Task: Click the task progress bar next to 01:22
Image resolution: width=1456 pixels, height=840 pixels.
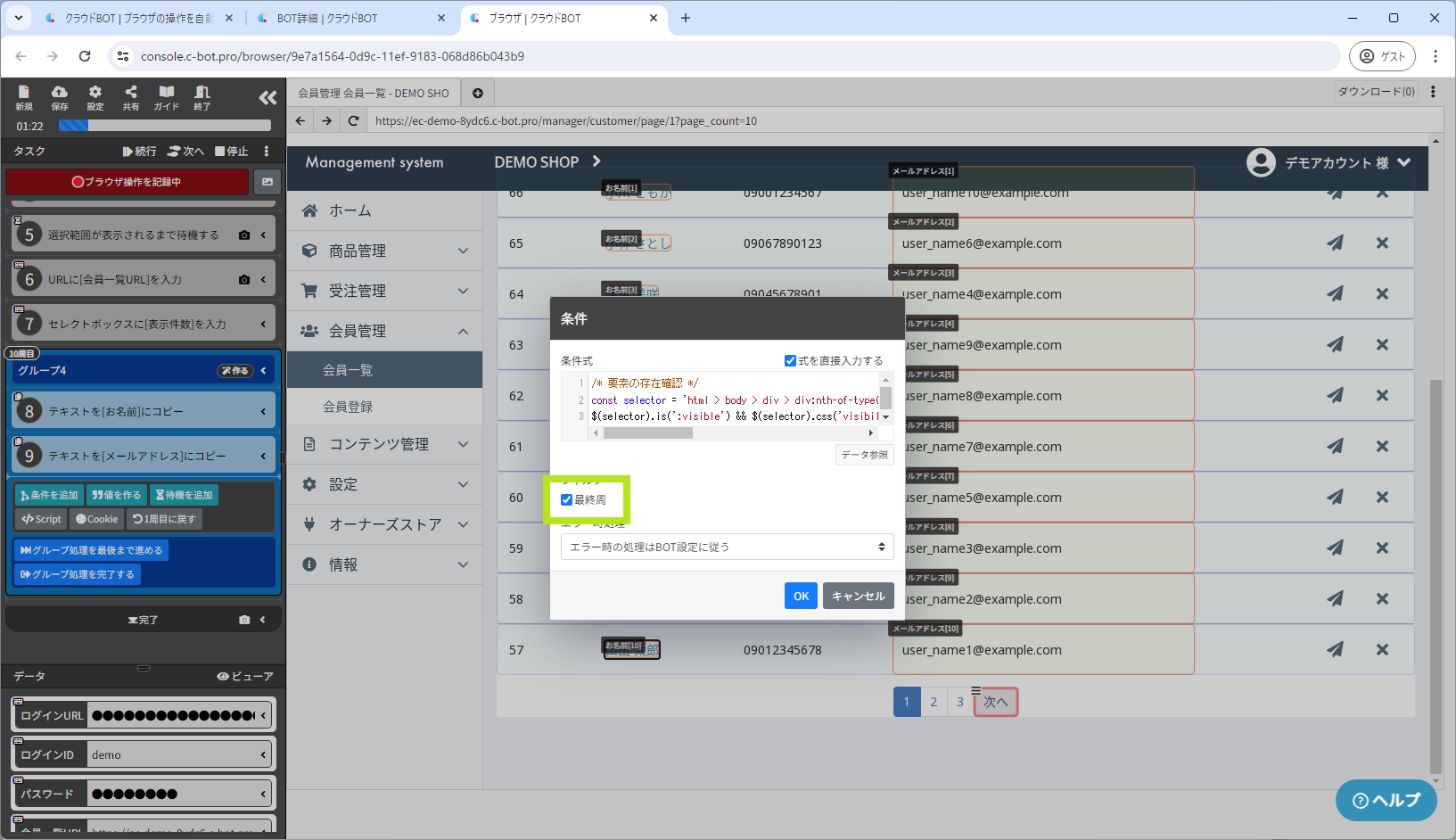Action: 165,126
